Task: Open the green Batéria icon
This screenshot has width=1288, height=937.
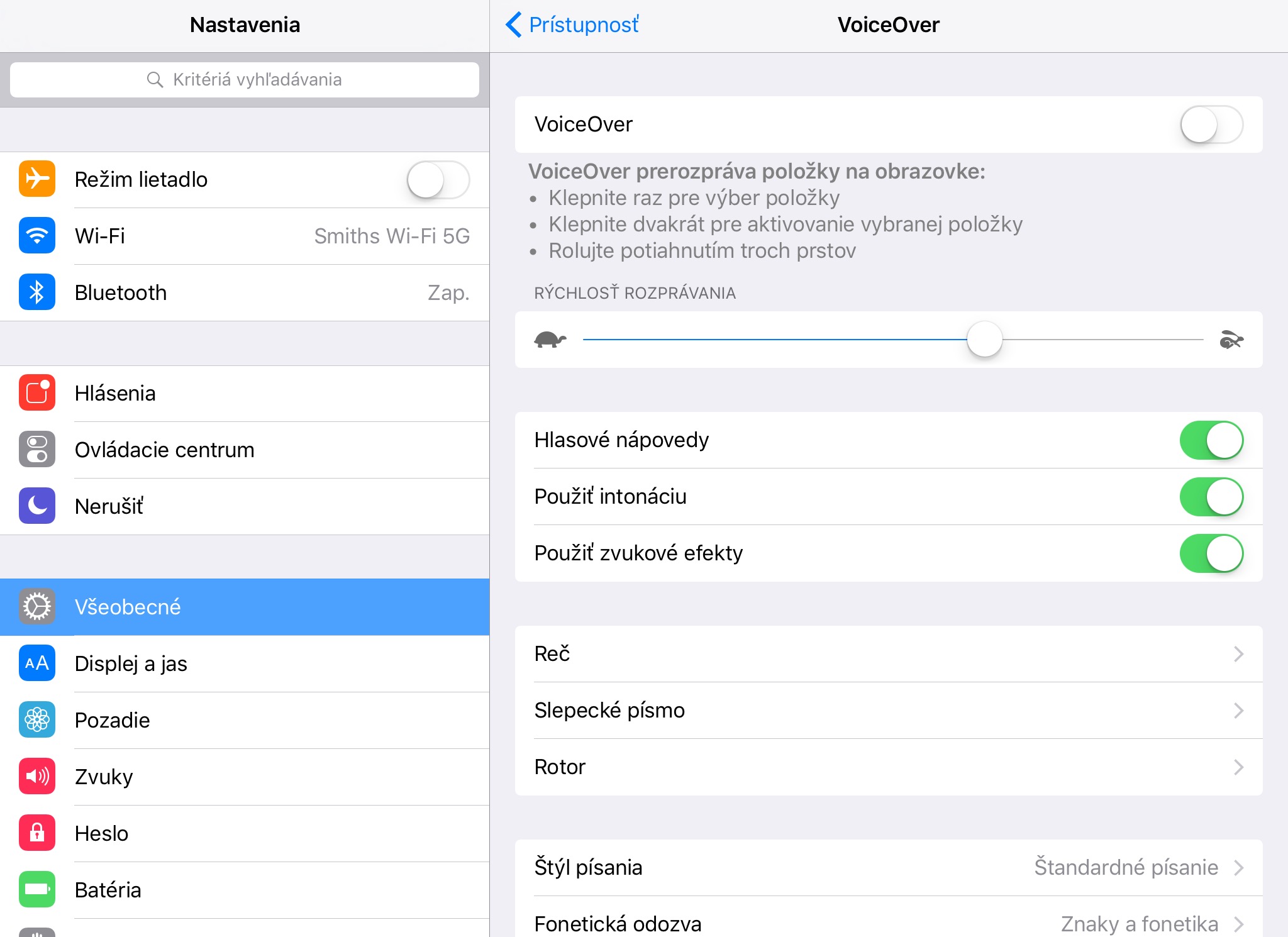Action: pos(37,890)
